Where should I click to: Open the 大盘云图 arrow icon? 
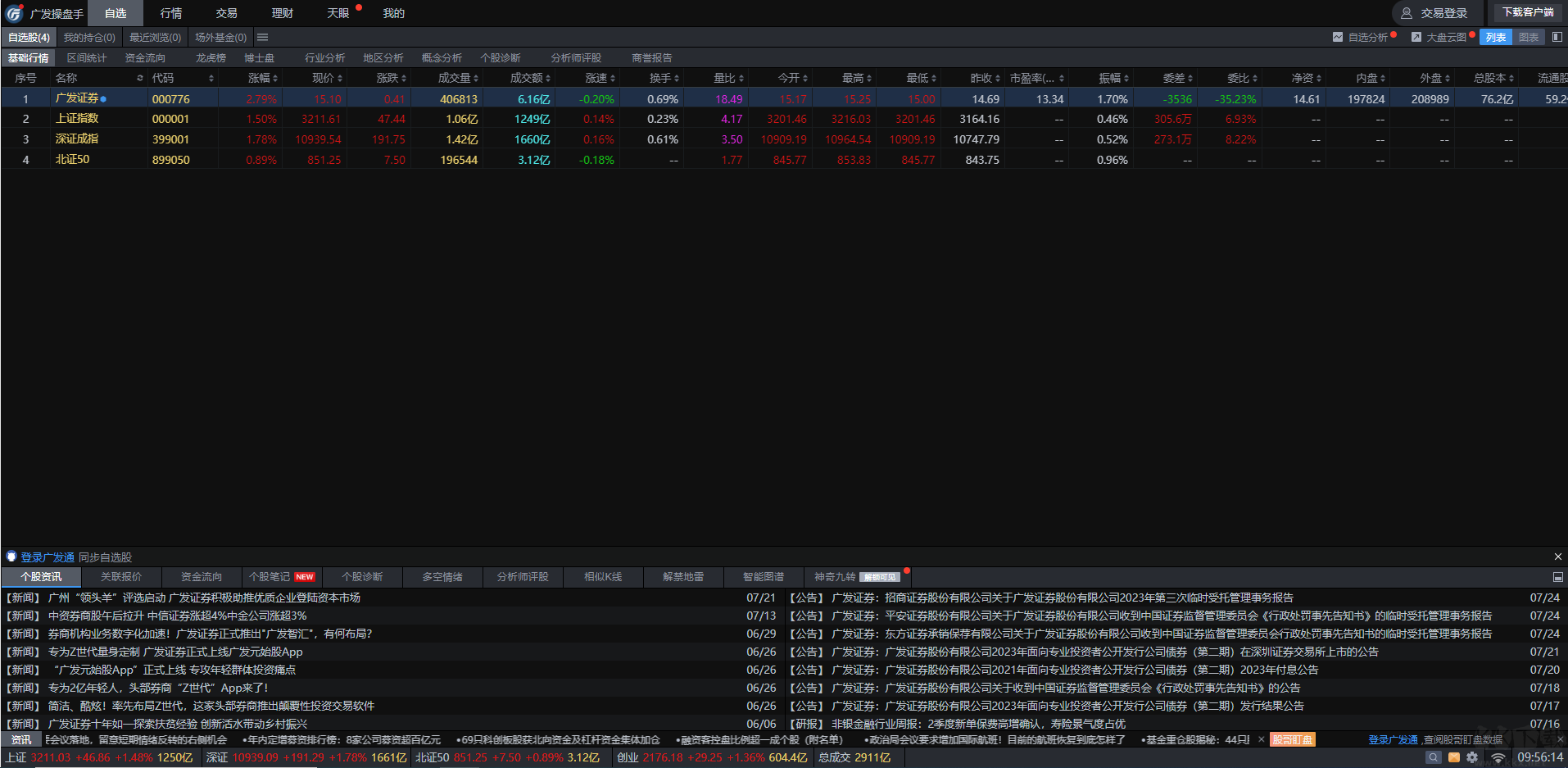(1416, 37)
